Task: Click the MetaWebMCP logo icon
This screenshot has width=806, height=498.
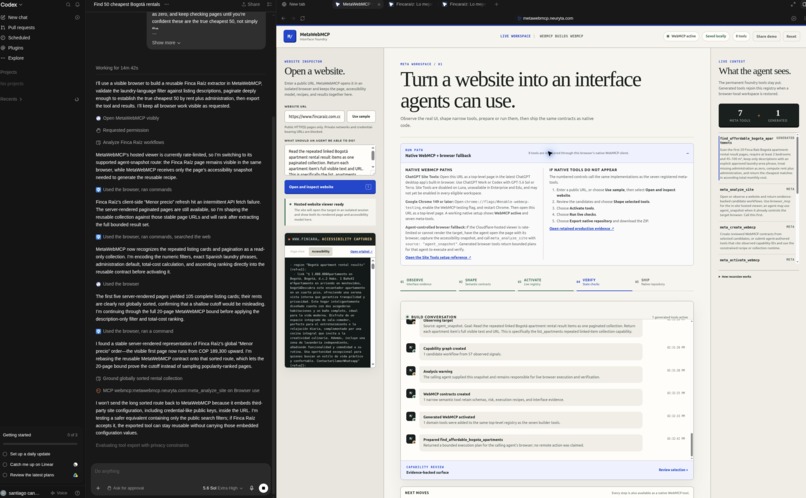Action: click(290, 36)
